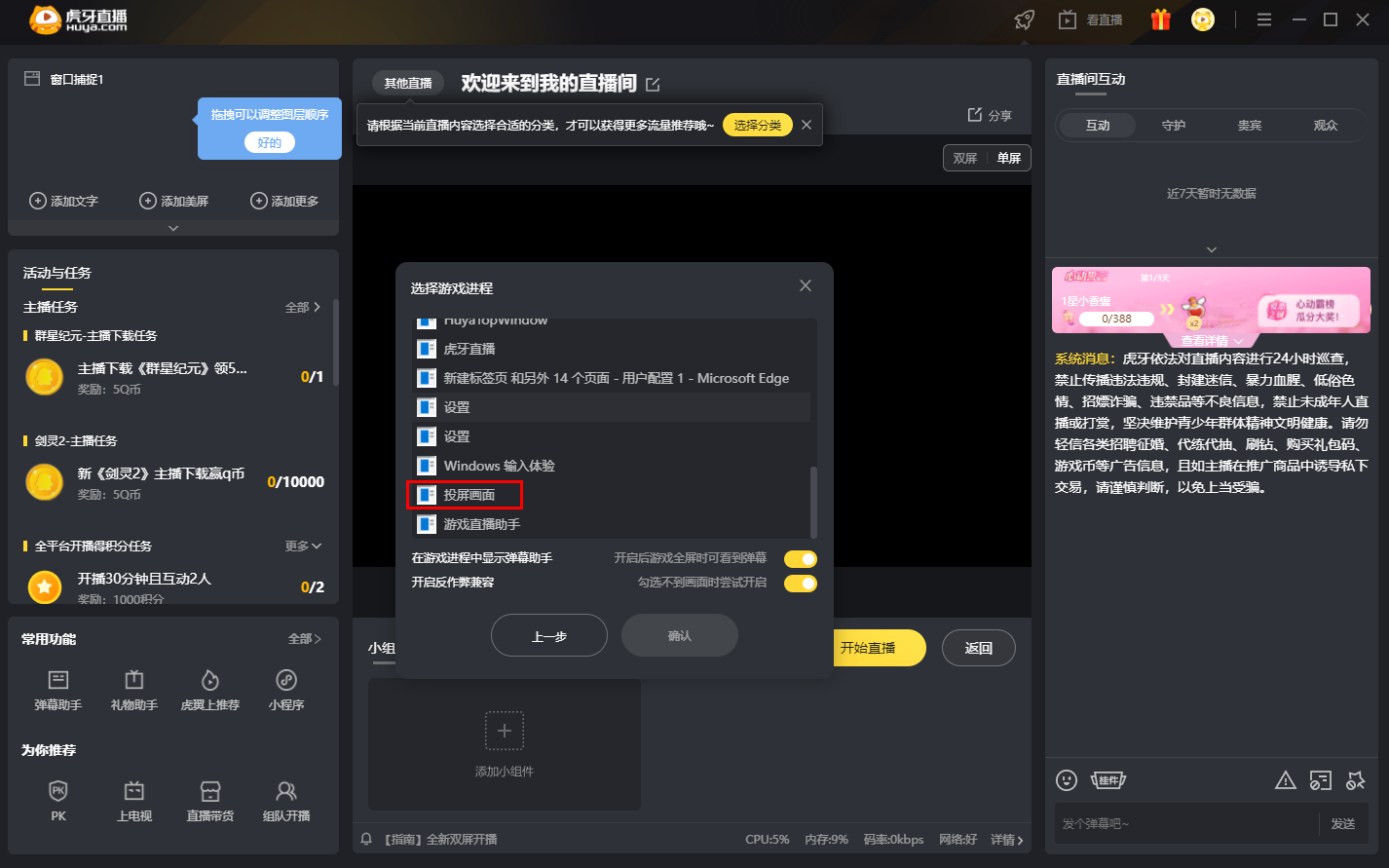Click the 返回 button
This screenshot has width=1389, height=868.
click(979, 648)
